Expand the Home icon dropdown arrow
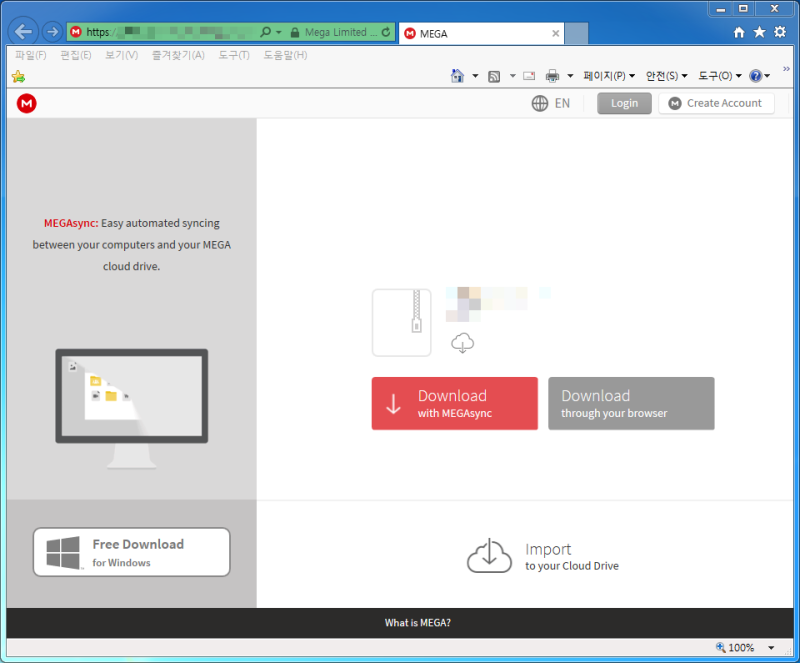 click(475, 76)
